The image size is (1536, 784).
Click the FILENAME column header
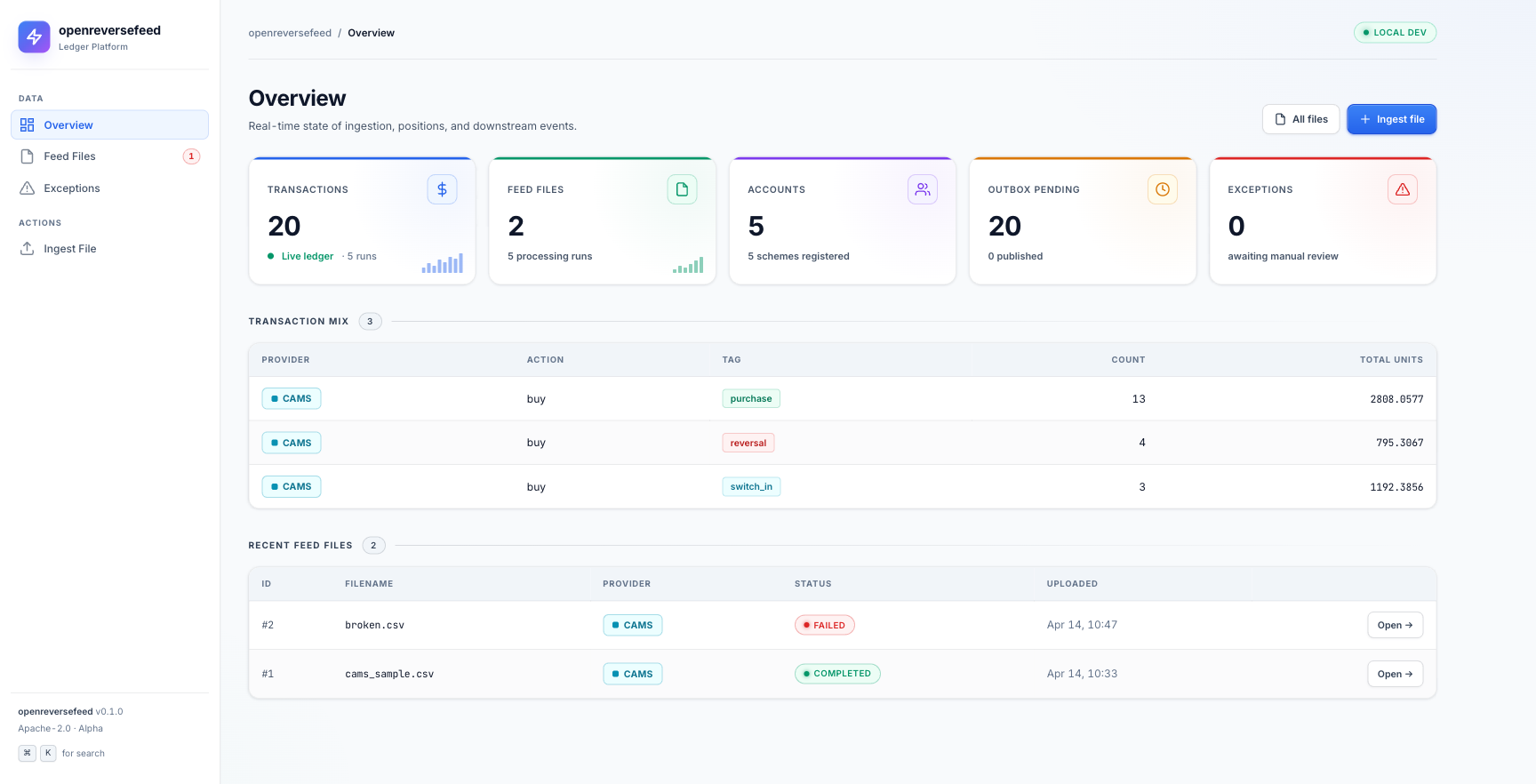(369, 584)
